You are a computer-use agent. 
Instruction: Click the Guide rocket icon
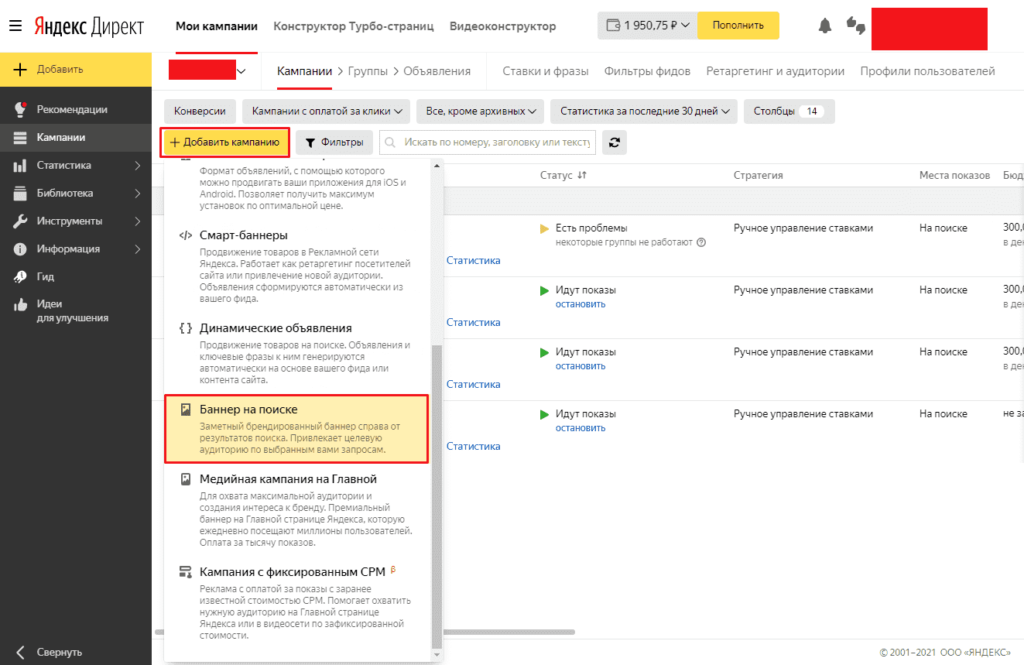point(20,276)
